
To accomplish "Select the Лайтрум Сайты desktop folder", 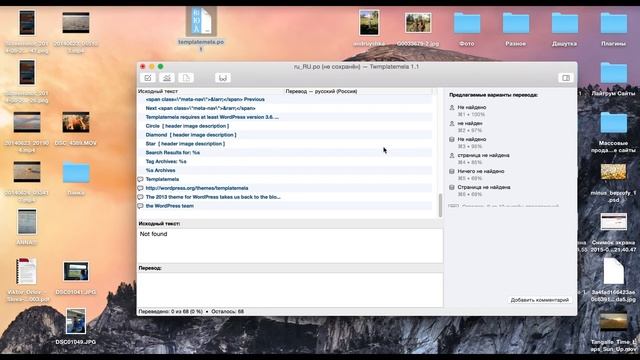I will [613, 73].
